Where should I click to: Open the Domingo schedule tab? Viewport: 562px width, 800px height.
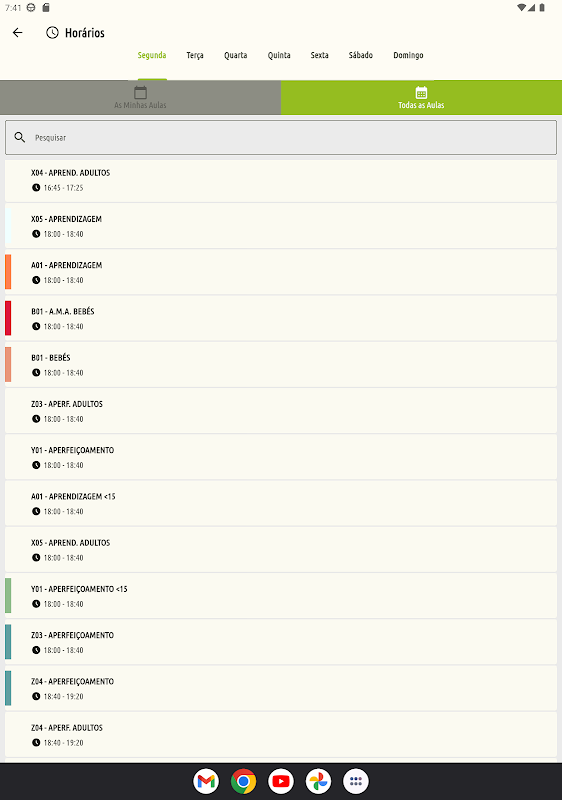(x=408, y=55)
